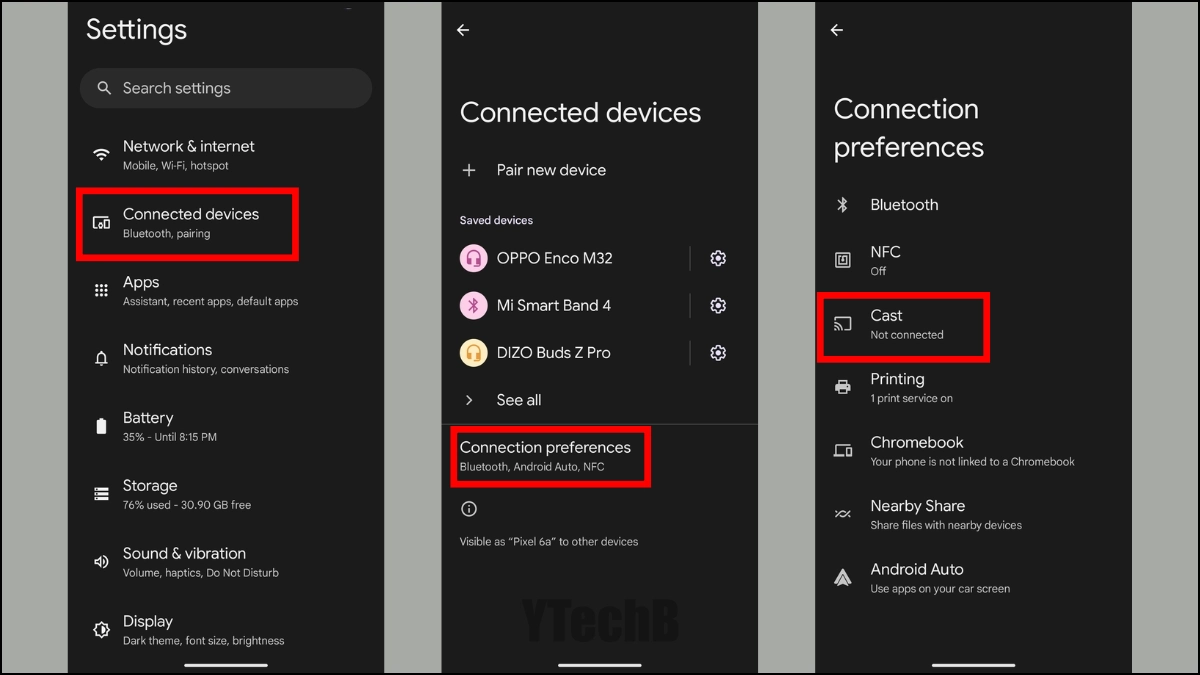
Task: Tap See all saved devices
Action: pos(600,400)
